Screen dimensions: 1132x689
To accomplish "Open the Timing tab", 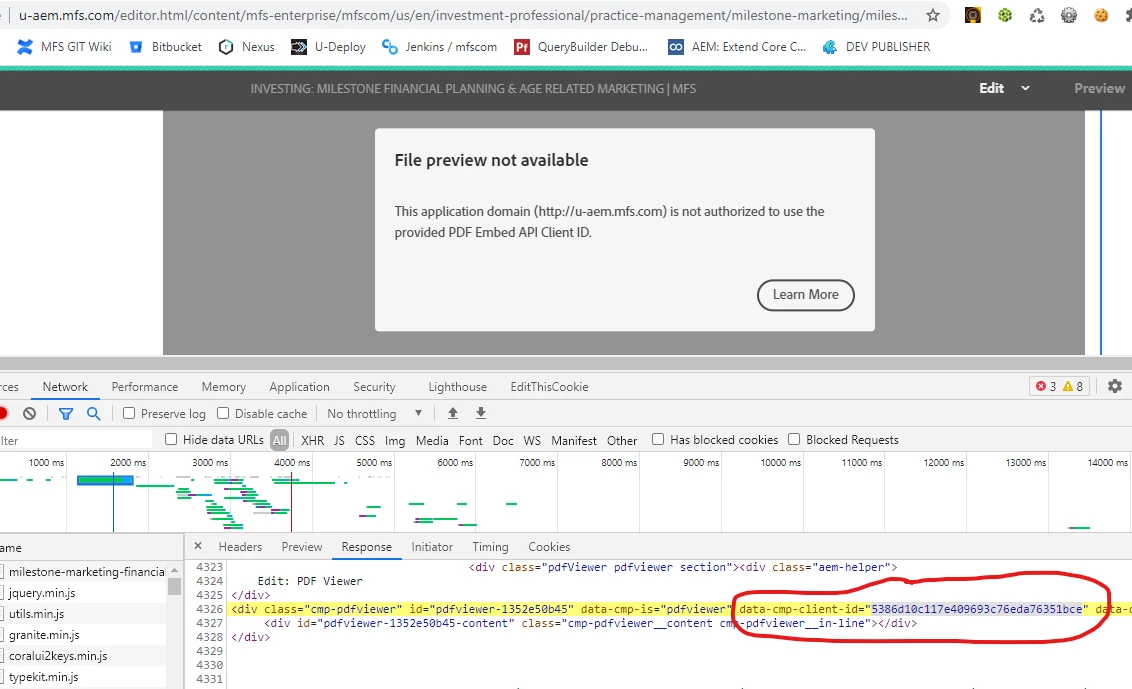I will [490, 547].
